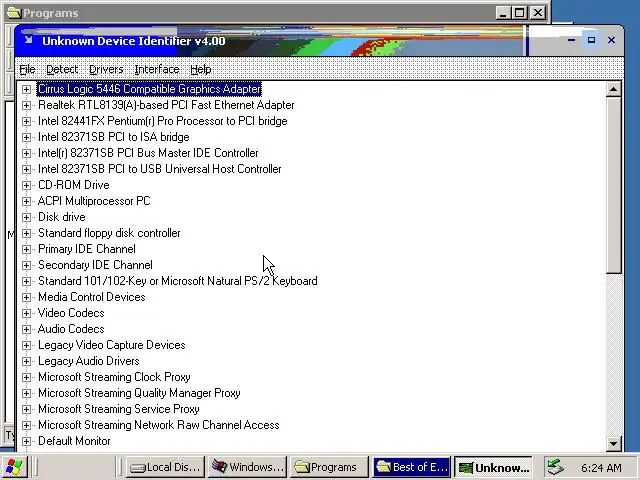This screenshot has height=480, width=640.
Task: Open the Interface menu
Action: coord(157,69)
